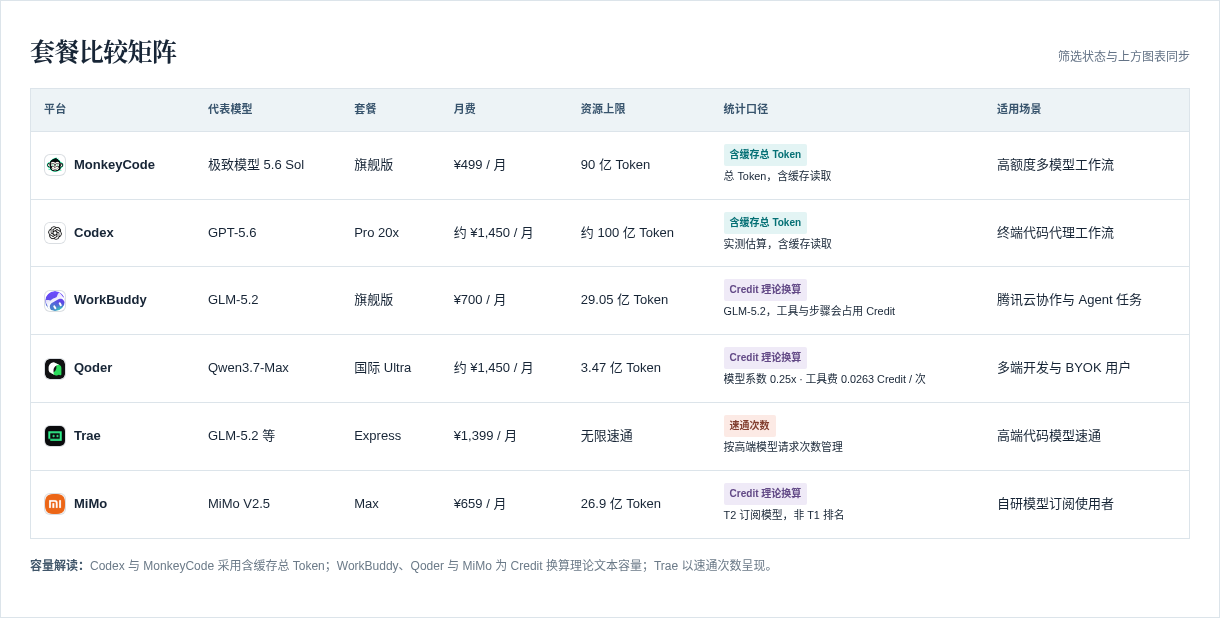Click the 含缓存总 Token badge in MonkeyCode row

tap(765, 155)
